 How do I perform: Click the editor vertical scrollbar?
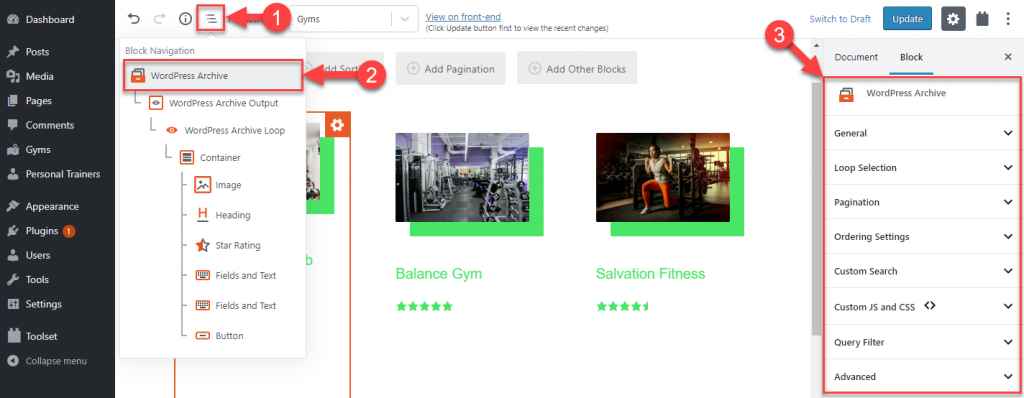pos(816,209)
